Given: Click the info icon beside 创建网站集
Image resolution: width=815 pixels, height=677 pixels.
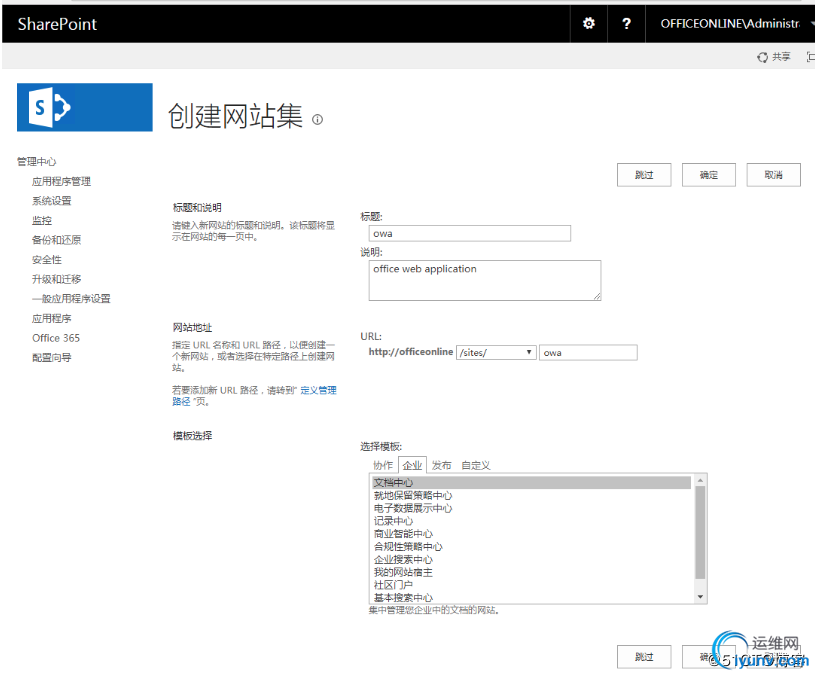Looking at the screenshot, I should tap(317, 120).
